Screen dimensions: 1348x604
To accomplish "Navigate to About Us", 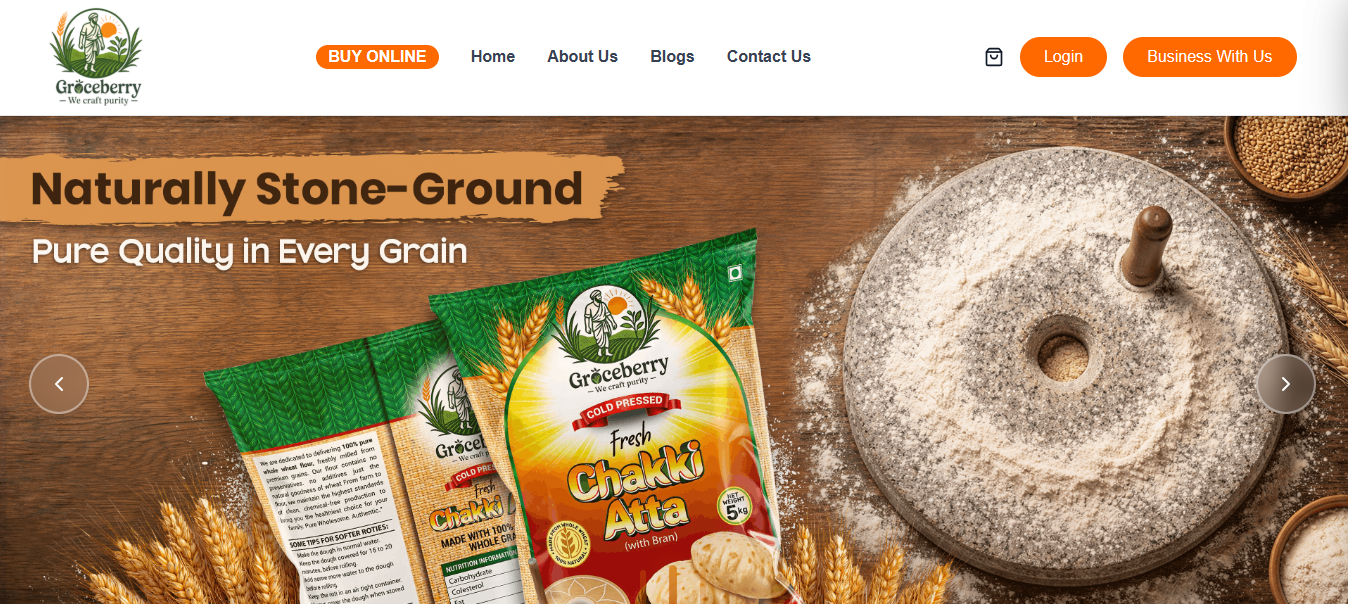I will click(x=582, y=57).
